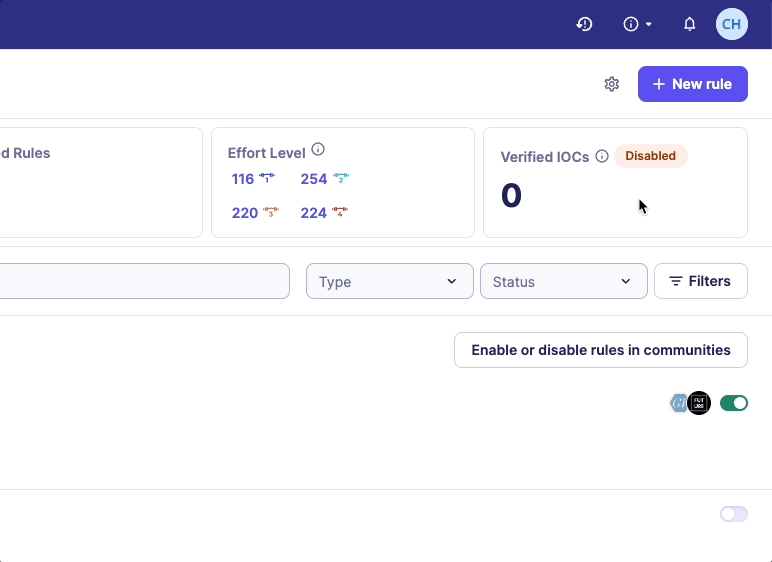Select effort level 3 count of 220
Screen dimensions: 772x562
[x=245, y=212]
